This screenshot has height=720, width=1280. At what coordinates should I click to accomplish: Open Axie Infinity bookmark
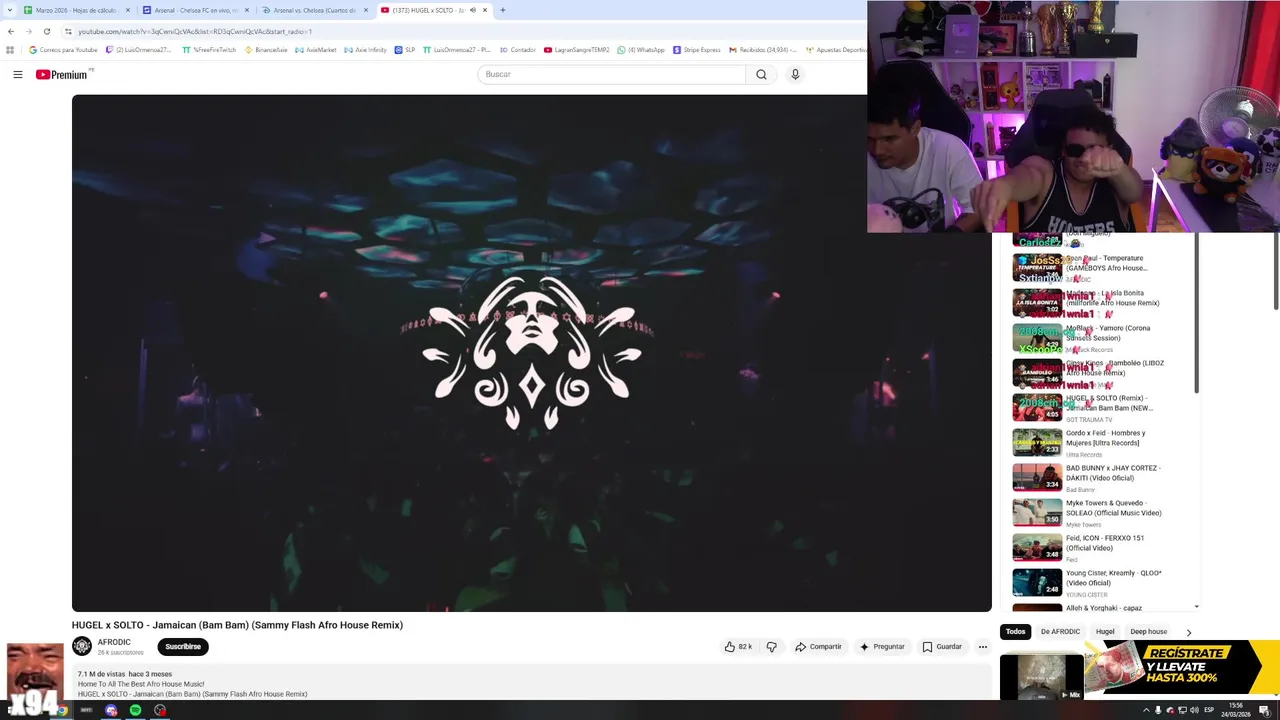tap(365, 49)
